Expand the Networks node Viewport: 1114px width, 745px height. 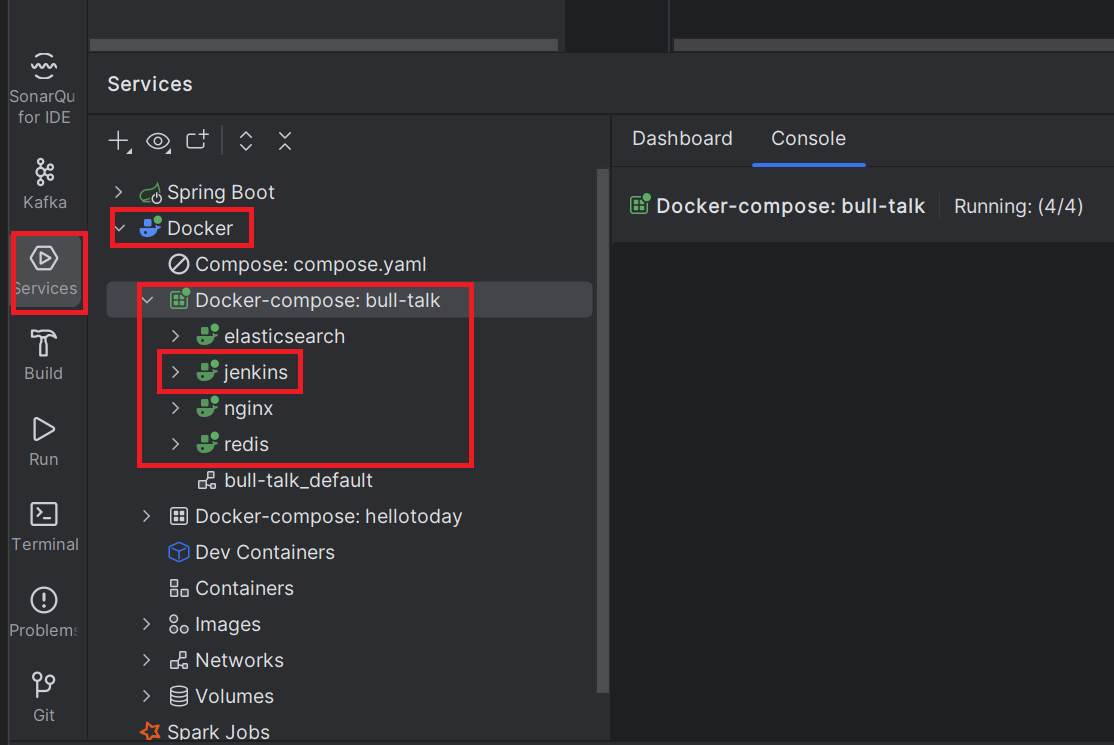146,660
